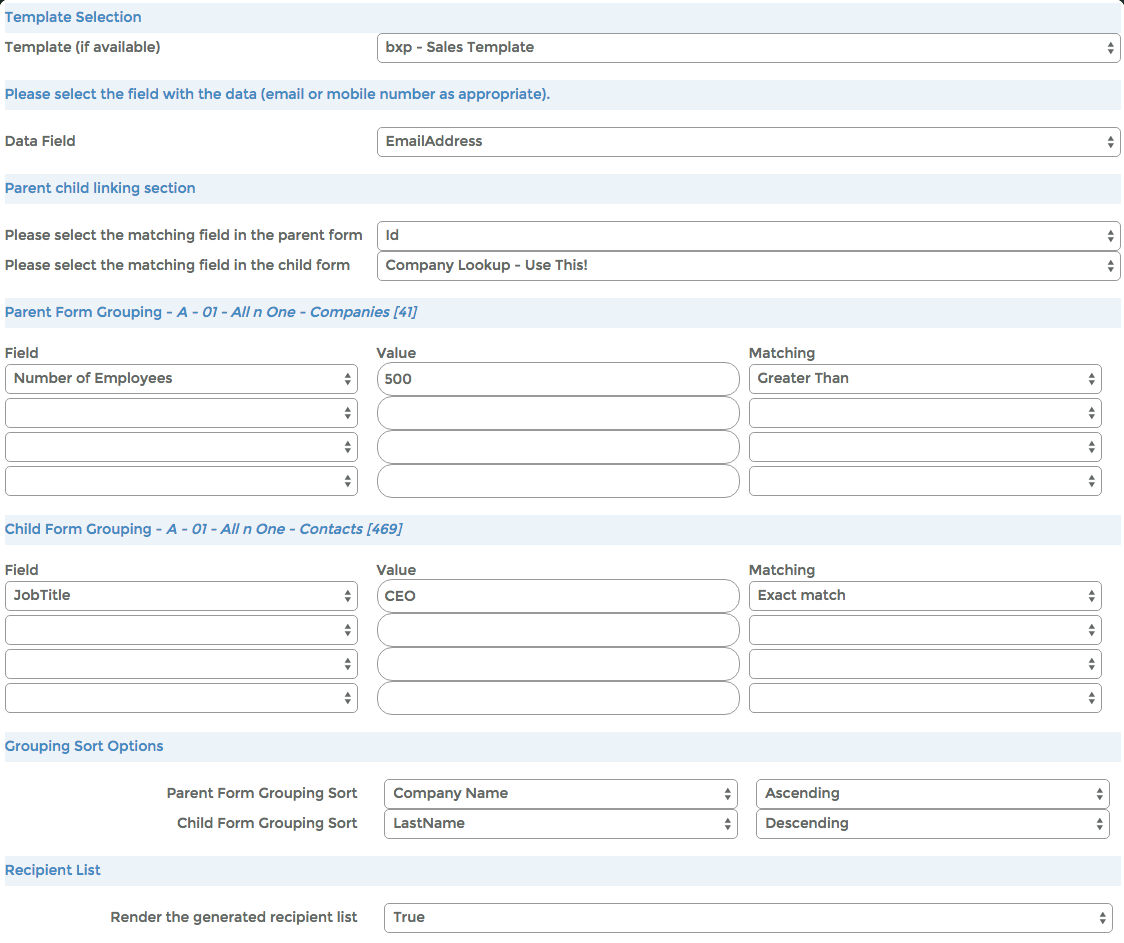The width and height of the screenshot is (1124, 943).
Task: Open the second empty child grouping Matching dropdown
Action: (925, 664)
